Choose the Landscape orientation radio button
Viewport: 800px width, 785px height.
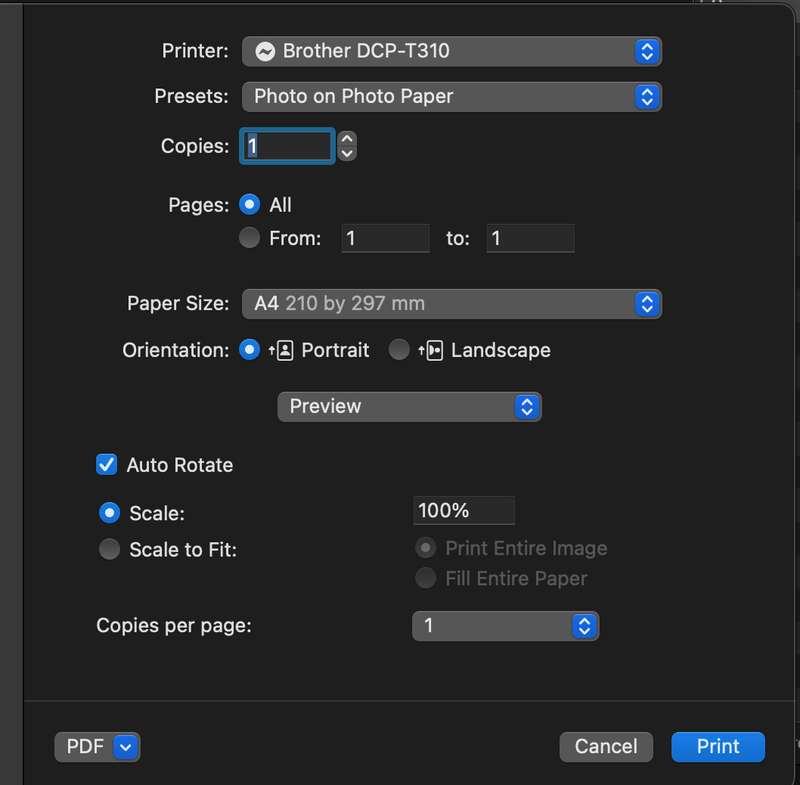tap(399, 350)
